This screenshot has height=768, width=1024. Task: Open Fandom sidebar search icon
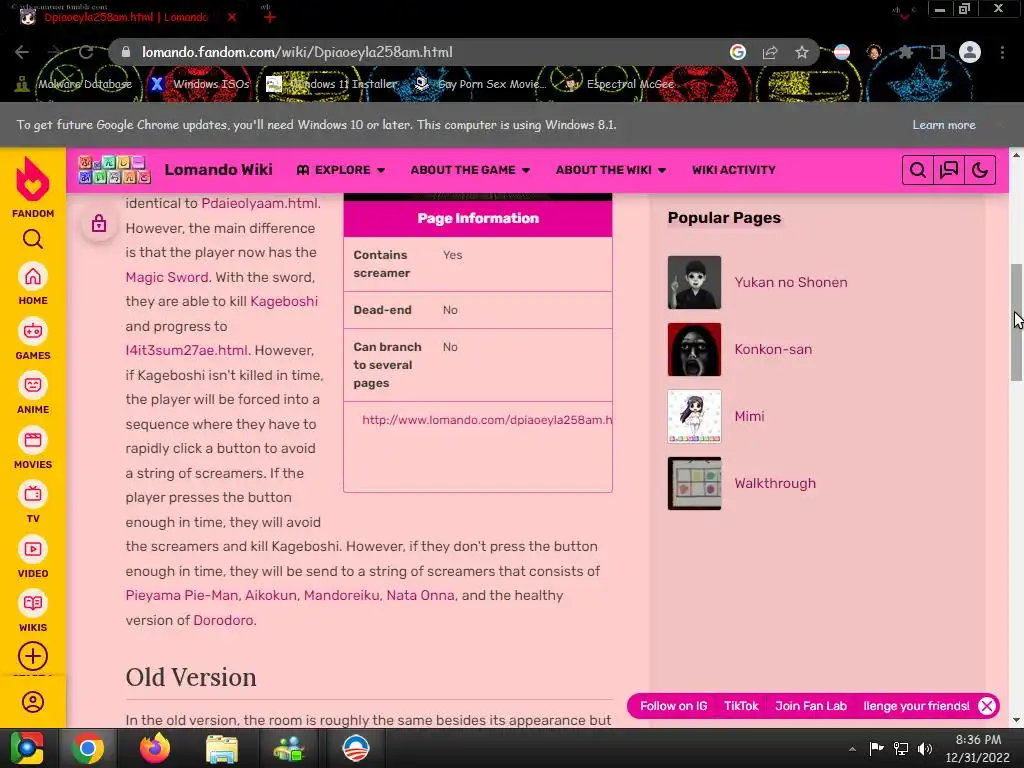33,240
